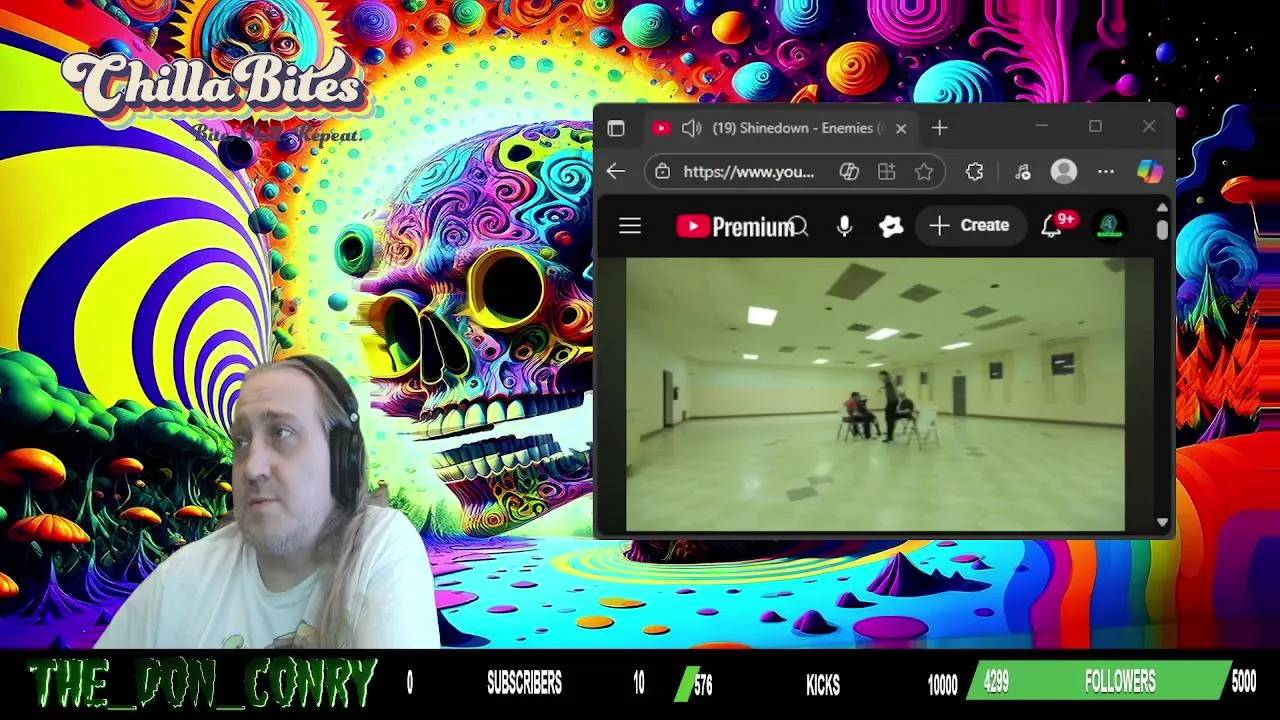This screenshot has width=1280, height=720.
Task: Click the Shinedown video player
Action: click(x=875, y=394)
